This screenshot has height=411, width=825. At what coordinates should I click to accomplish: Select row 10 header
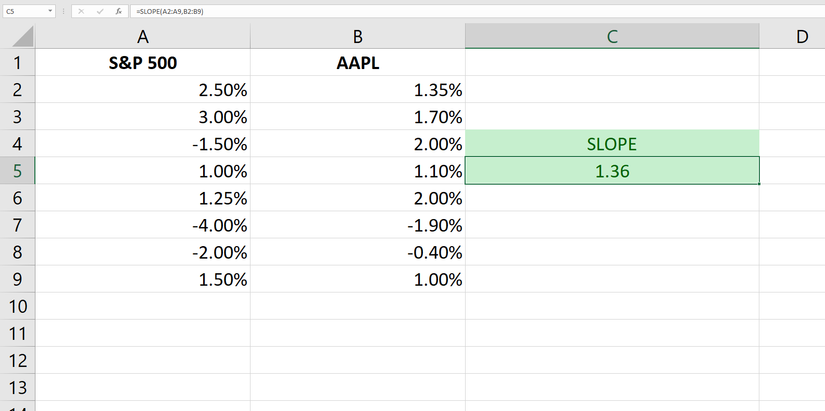coord(18,306)
